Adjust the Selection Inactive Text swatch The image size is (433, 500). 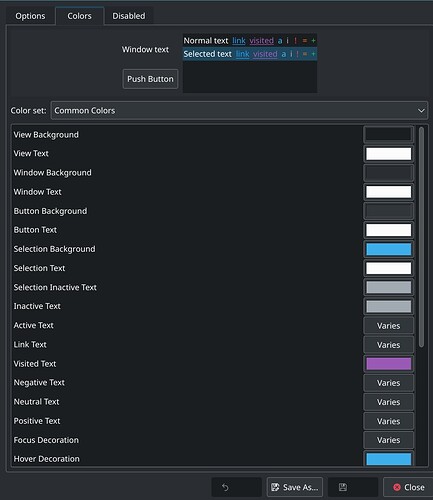(389, 287)
